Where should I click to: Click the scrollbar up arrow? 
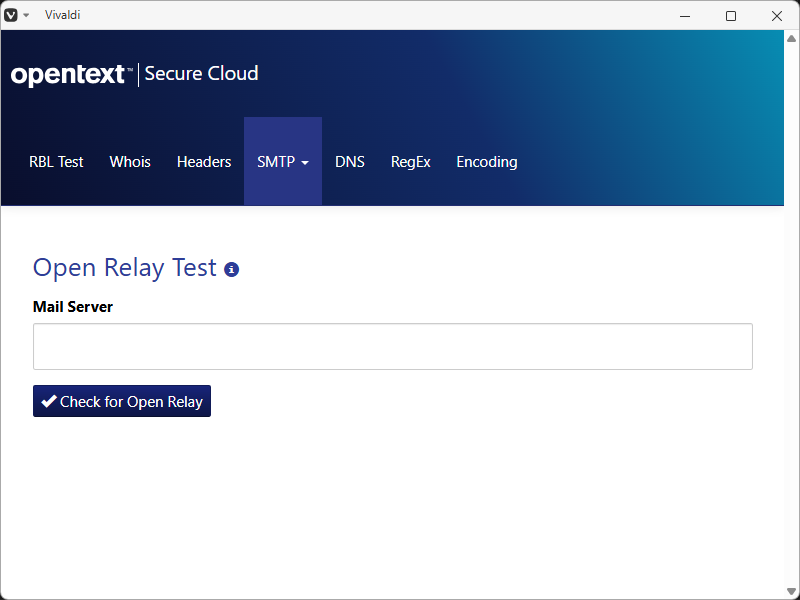coord(791,38)
